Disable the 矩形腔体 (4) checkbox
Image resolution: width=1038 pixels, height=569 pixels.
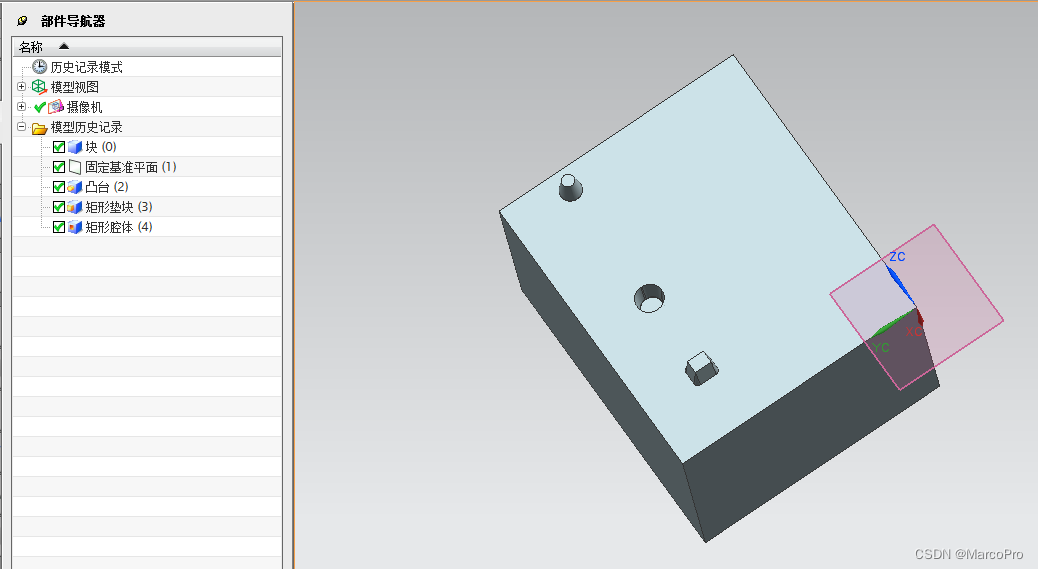coord(59,227)
